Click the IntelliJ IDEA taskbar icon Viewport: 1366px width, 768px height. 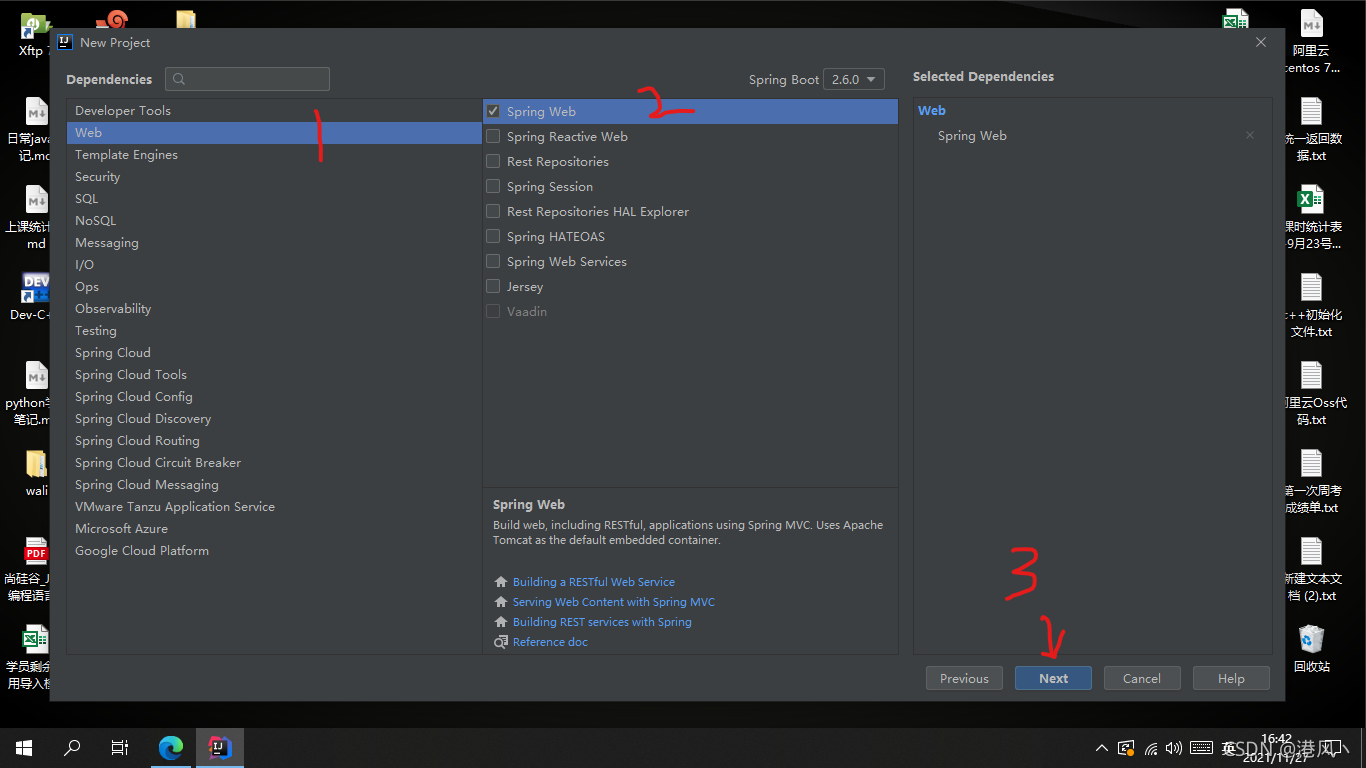pos(220,747)
